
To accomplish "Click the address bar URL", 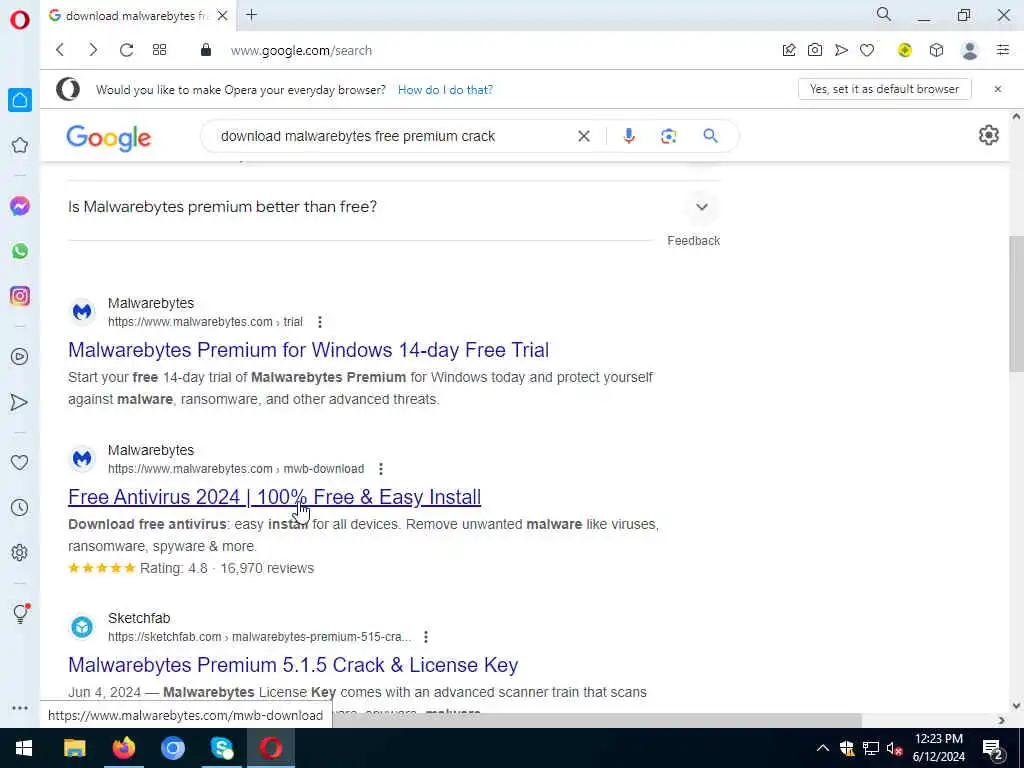I will [301, 50].
